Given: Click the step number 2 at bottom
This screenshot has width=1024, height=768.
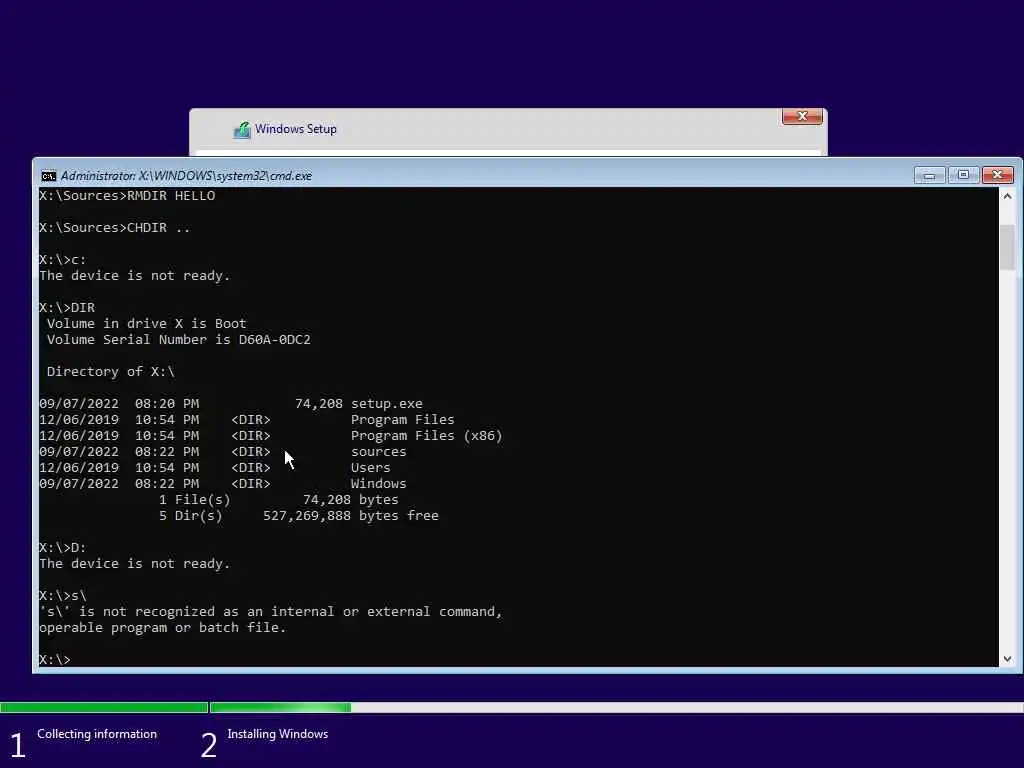Looking at the screenshot, I should [208, 745].
